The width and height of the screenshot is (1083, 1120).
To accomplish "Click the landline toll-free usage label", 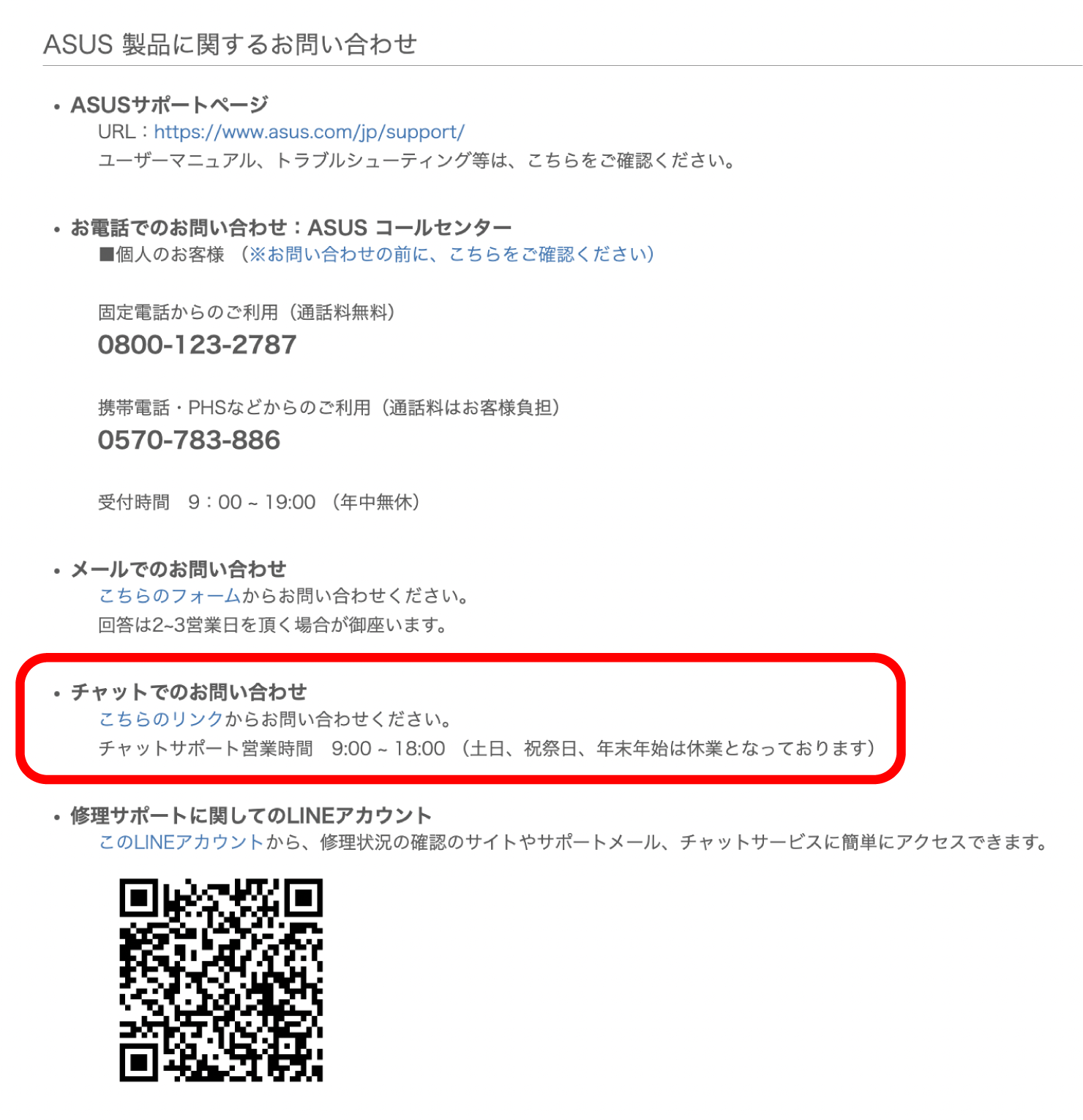I will coord(246,313).
